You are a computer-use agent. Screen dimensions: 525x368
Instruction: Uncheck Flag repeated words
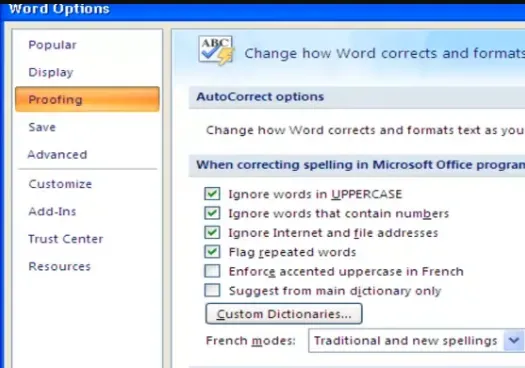click(212, 252)
